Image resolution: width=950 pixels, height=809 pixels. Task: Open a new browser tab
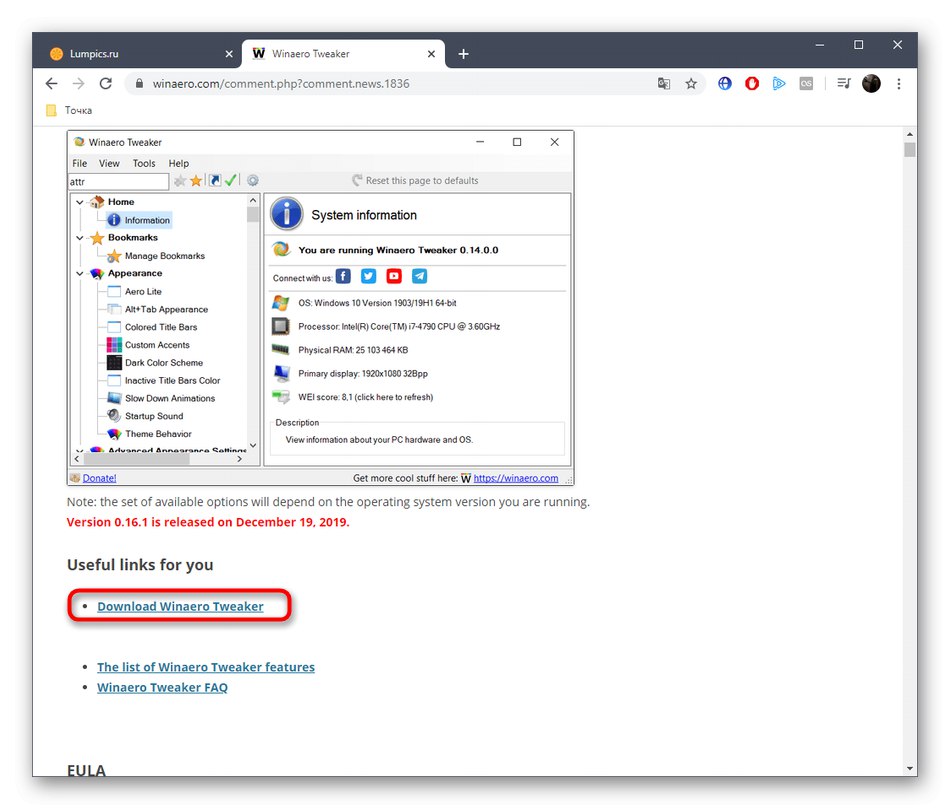pos(463,54)
